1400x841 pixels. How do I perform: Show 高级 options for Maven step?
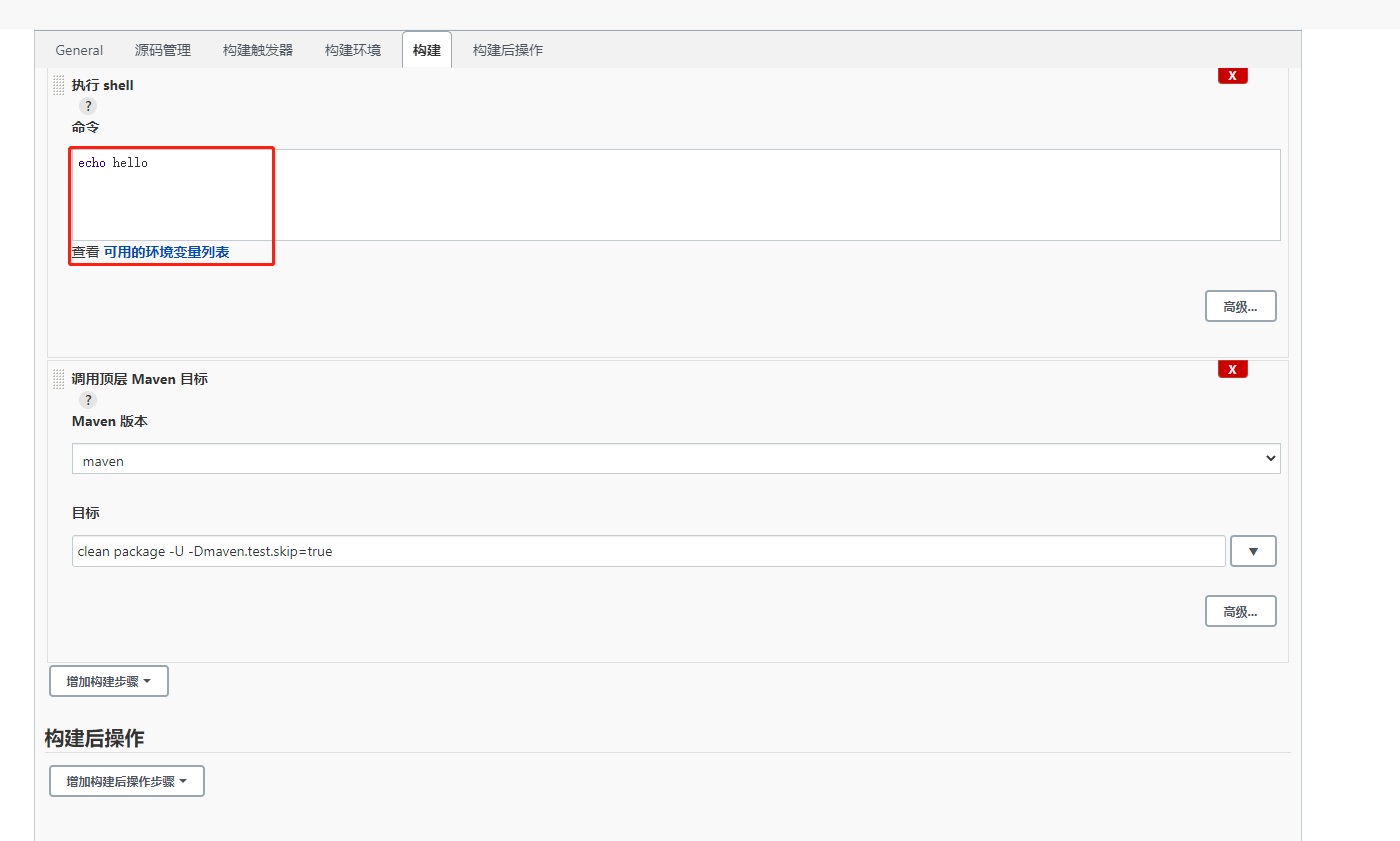(x=1241, y=611)
